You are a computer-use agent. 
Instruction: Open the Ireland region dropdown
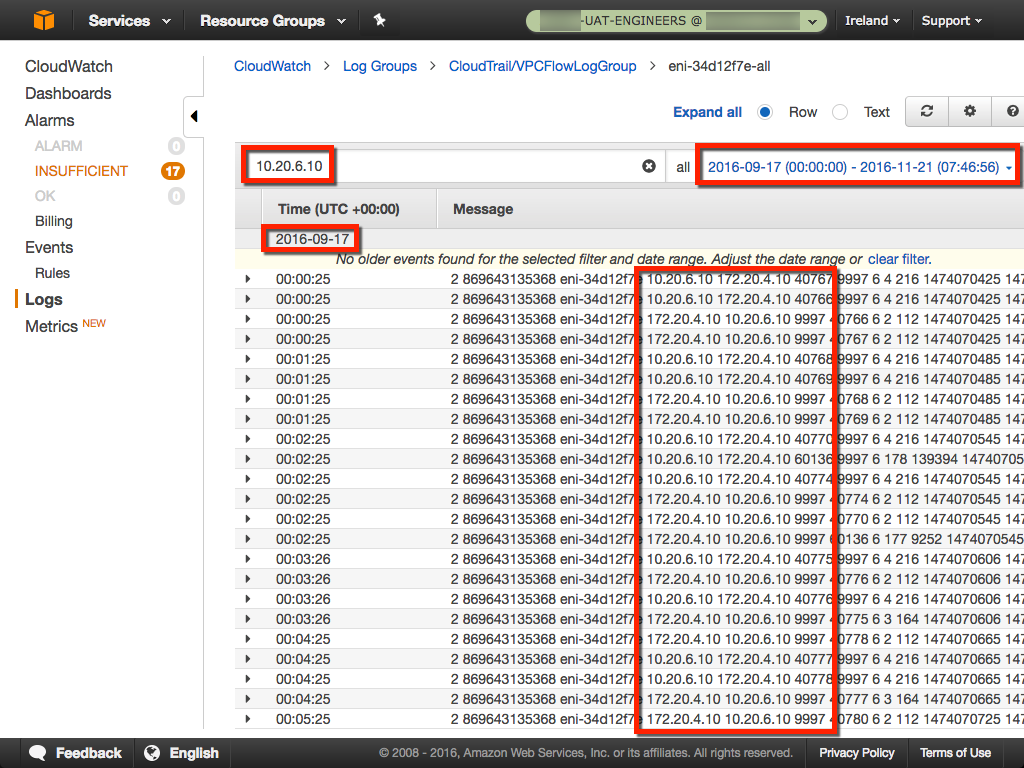pos(871,20)
